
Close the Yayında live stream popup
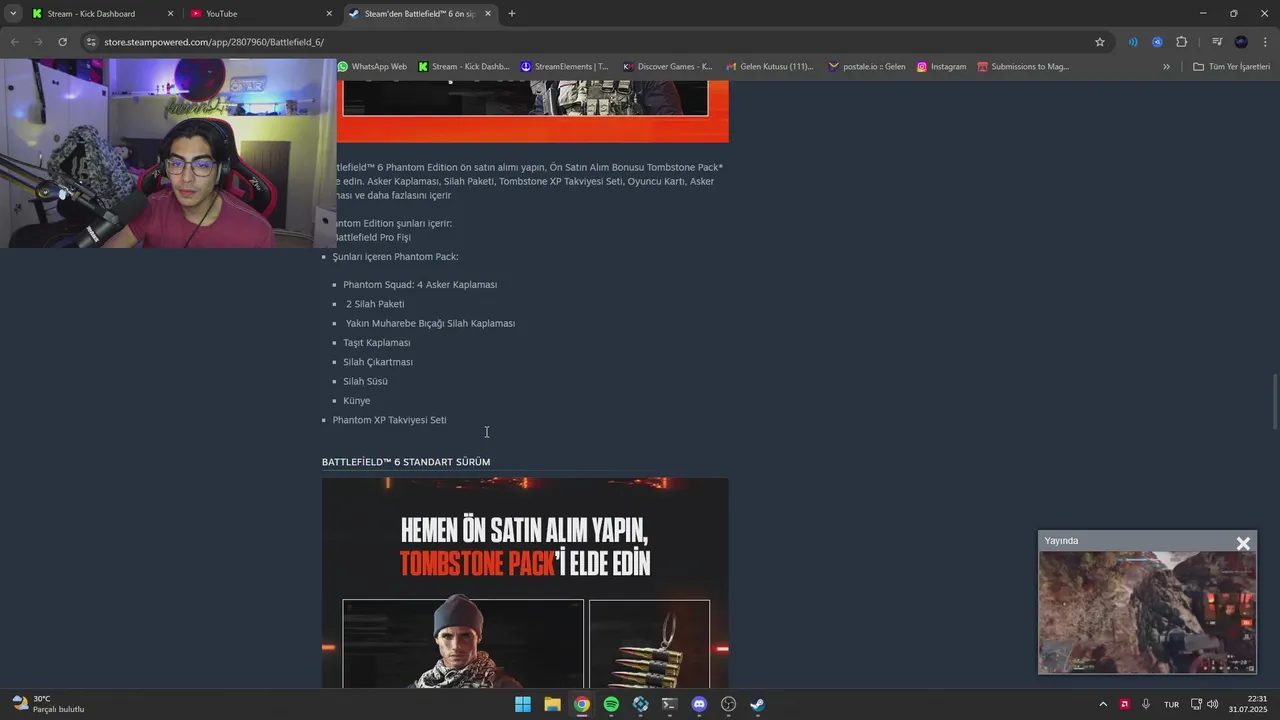pos(1243,543)
